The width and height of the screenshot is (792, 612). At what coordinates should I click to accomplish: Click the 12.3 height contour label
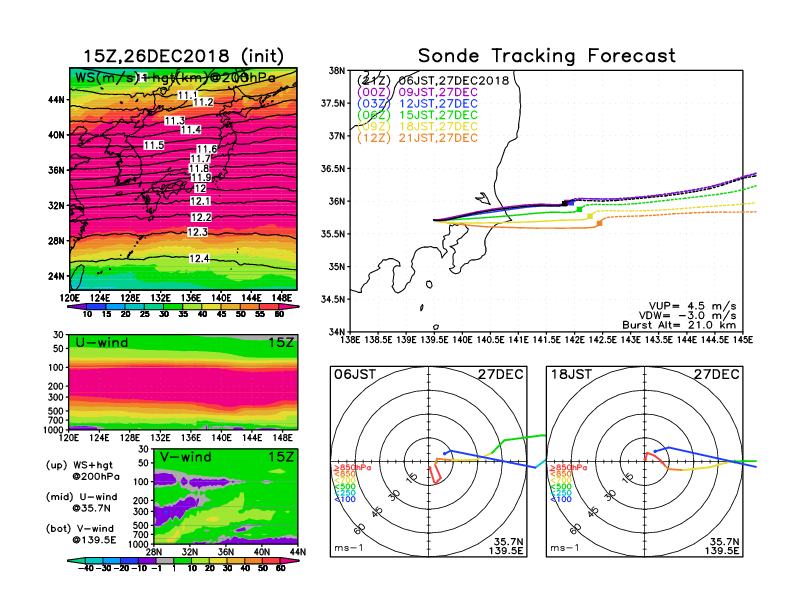click(197, 232)
